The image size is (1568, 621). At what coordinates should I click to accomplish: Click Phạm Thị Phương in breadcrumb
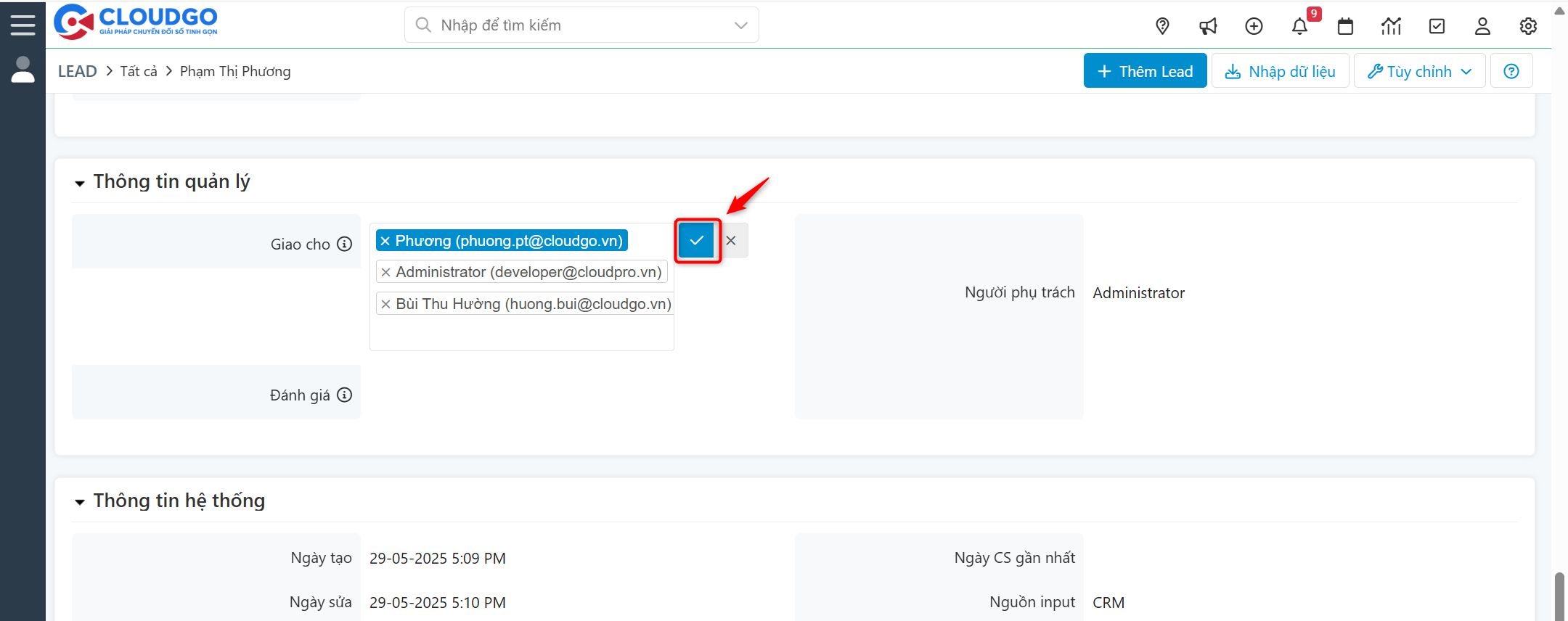[x=235, y=71]
